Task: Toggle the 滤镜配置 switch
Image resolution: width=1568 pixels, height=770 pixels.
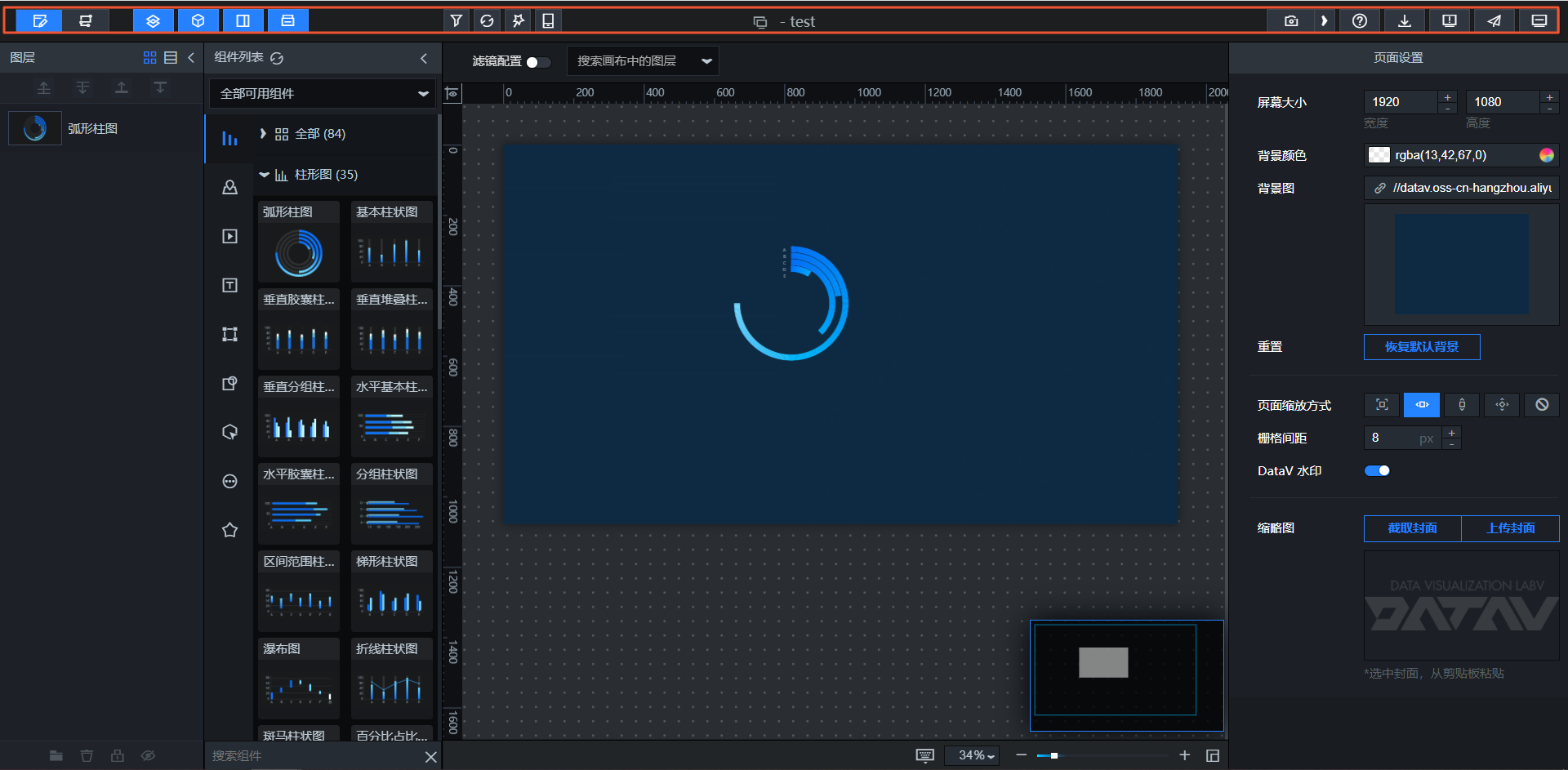Action: point(538,61)
